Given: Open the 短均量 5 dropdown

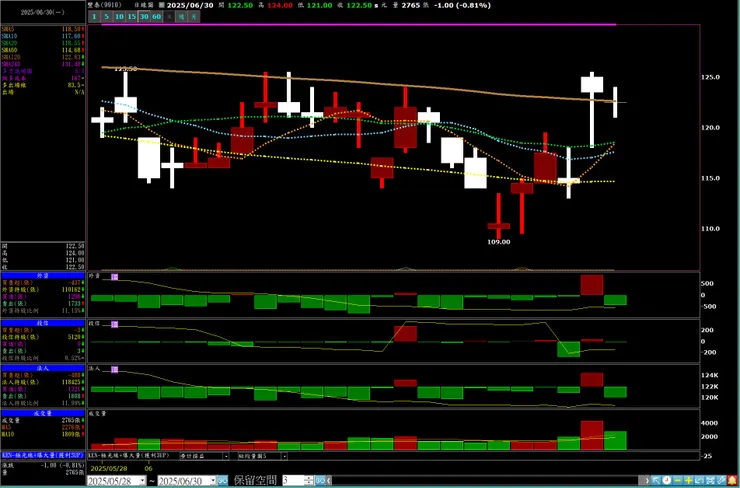Looking at the screenshot, I should (285, 456).
